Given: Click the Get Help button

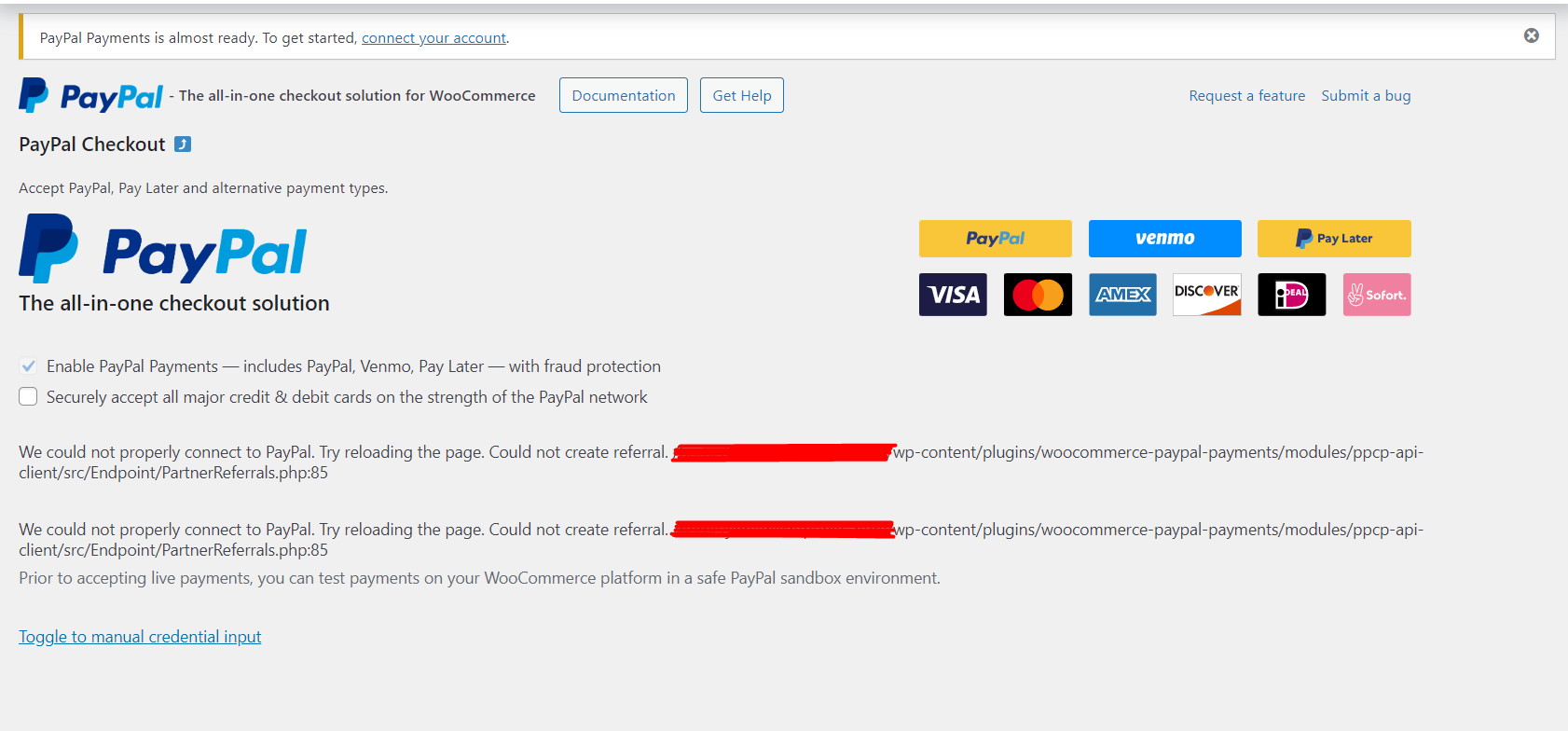Looking at the screenshot, I should [742, 95].
